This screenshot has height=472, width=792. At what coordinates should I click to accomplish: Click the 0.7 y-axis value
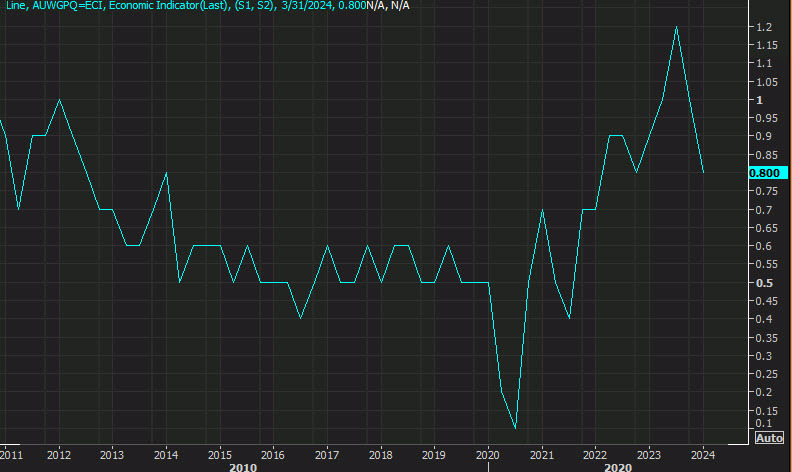pos(764,210)
